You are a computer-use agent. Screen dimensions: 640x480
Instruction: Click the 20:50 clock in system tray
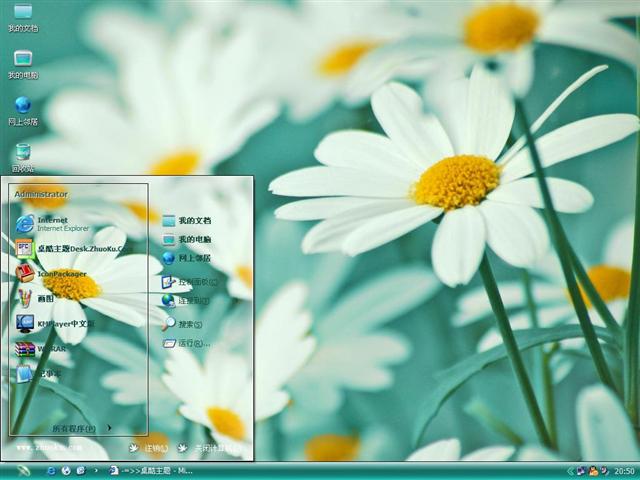(x=624, y=471)
